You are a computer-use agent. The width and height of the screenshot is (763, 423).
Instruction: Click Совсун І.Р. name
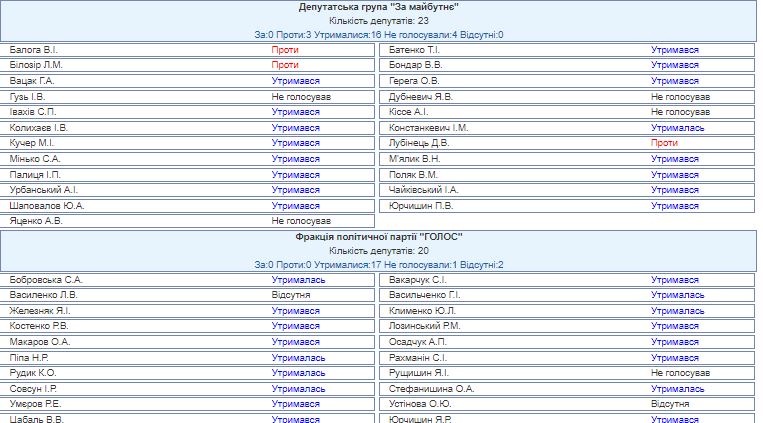click(33, 389)
